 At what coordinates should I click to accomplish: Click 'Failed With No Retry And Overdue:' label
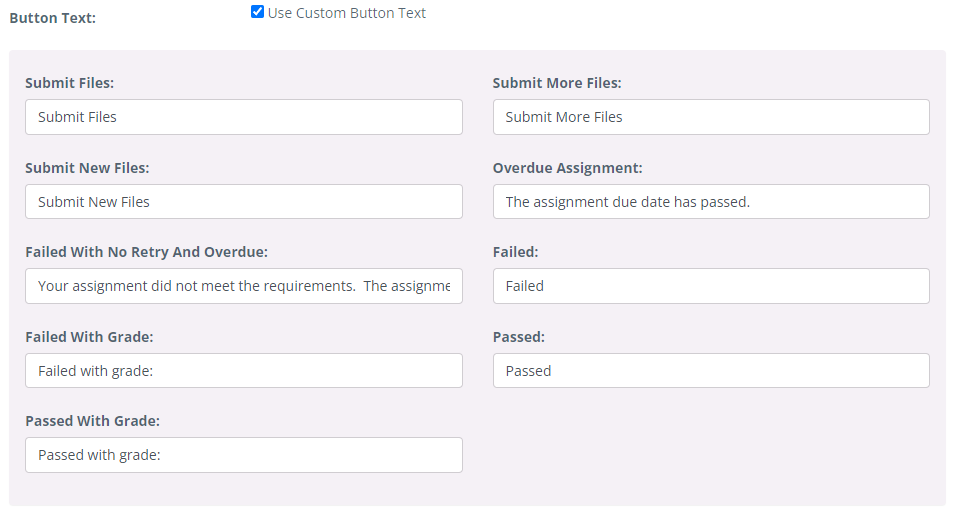[x=147, y=251]
